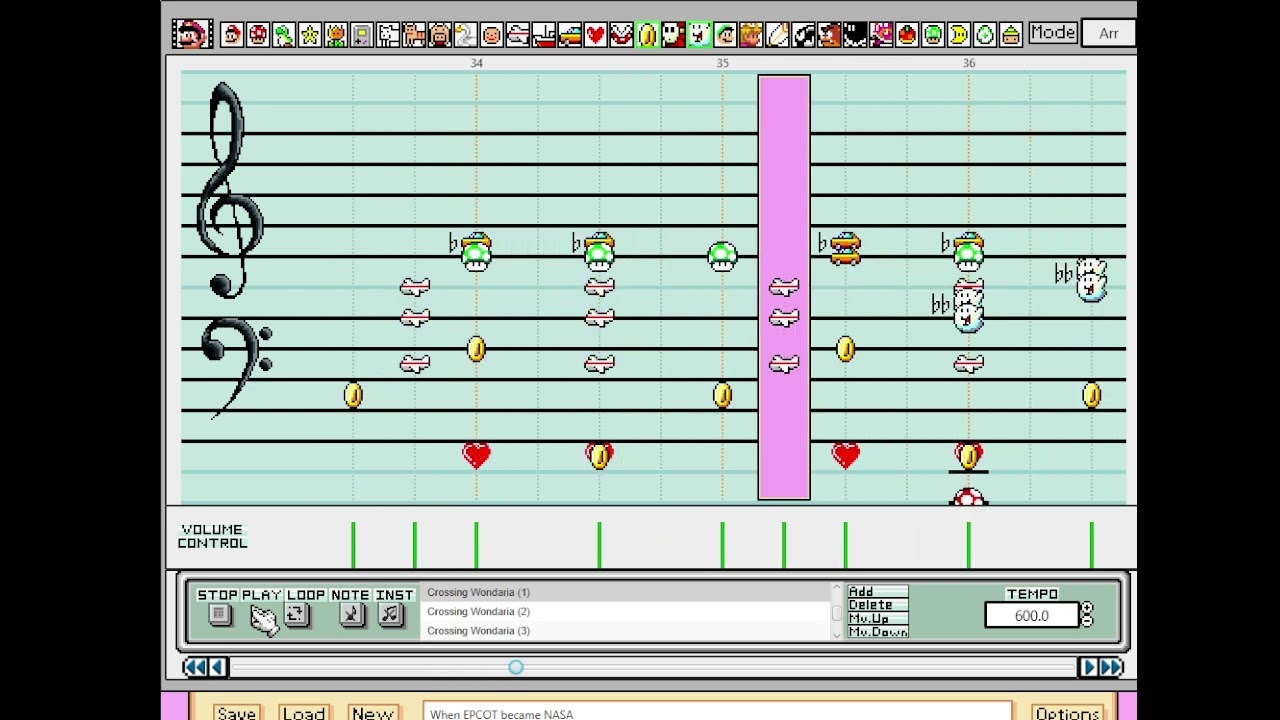
Task: Select the piranha plant instrument
Action: [622, 35]
